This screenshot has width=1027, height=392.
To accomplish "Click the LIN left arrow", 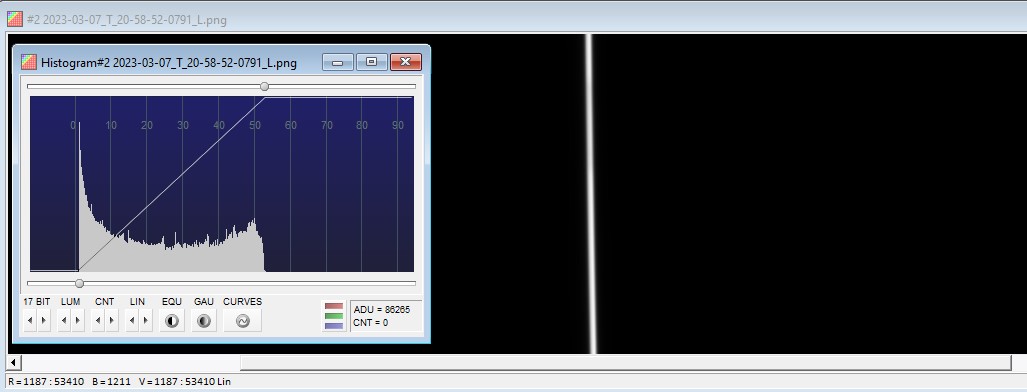I will tap(132, 321).
